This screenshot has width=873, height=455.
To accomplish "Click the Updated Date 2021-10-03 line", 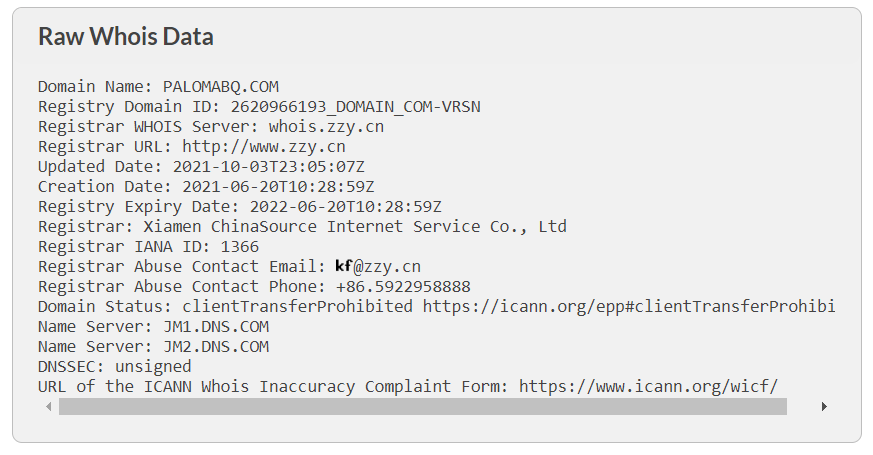I will coord(201,167).
